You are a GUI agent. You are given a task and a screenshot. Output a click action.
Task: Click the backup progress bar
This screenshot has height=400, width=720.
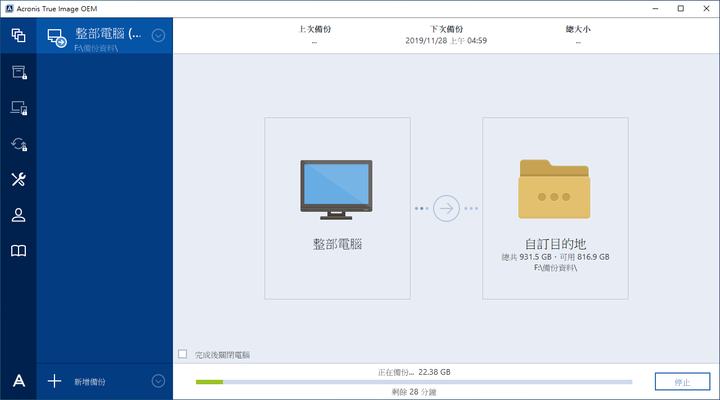(414, 382)
